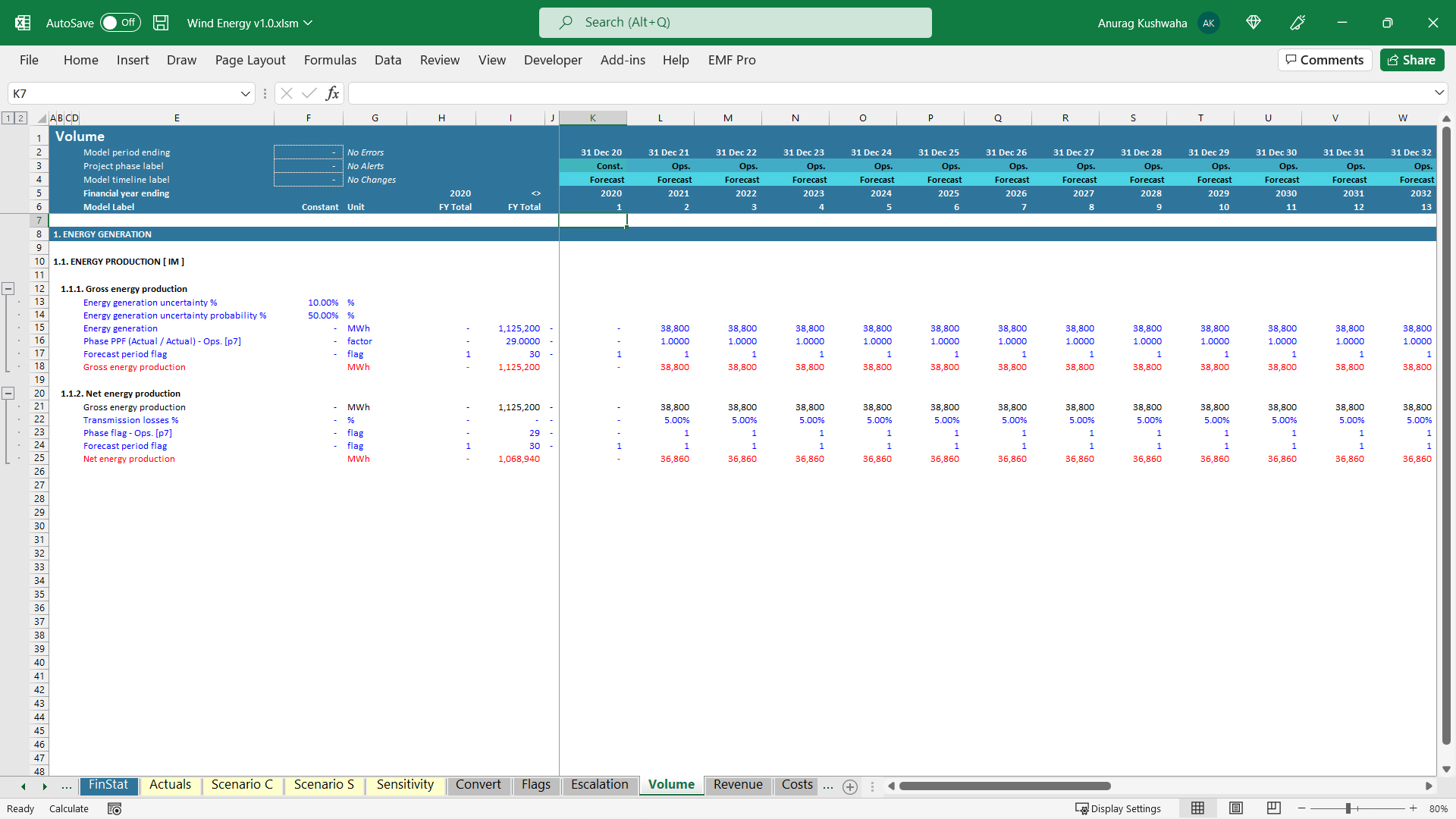Click the pen Coming Soon icon

pyautogui.click(x=1298, y=23)
